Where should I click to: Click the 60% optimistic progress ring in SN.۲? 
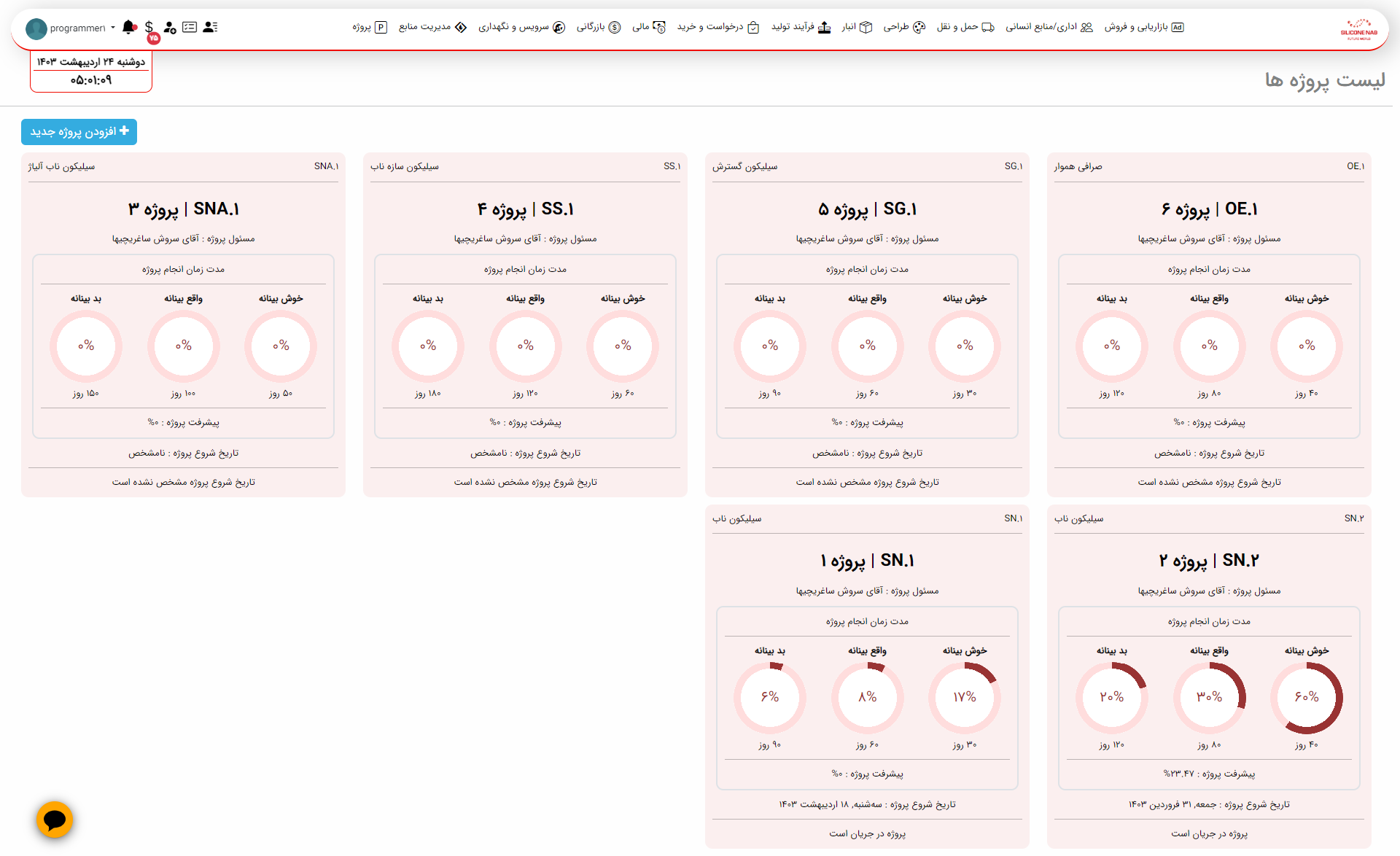pos(1306,697)
